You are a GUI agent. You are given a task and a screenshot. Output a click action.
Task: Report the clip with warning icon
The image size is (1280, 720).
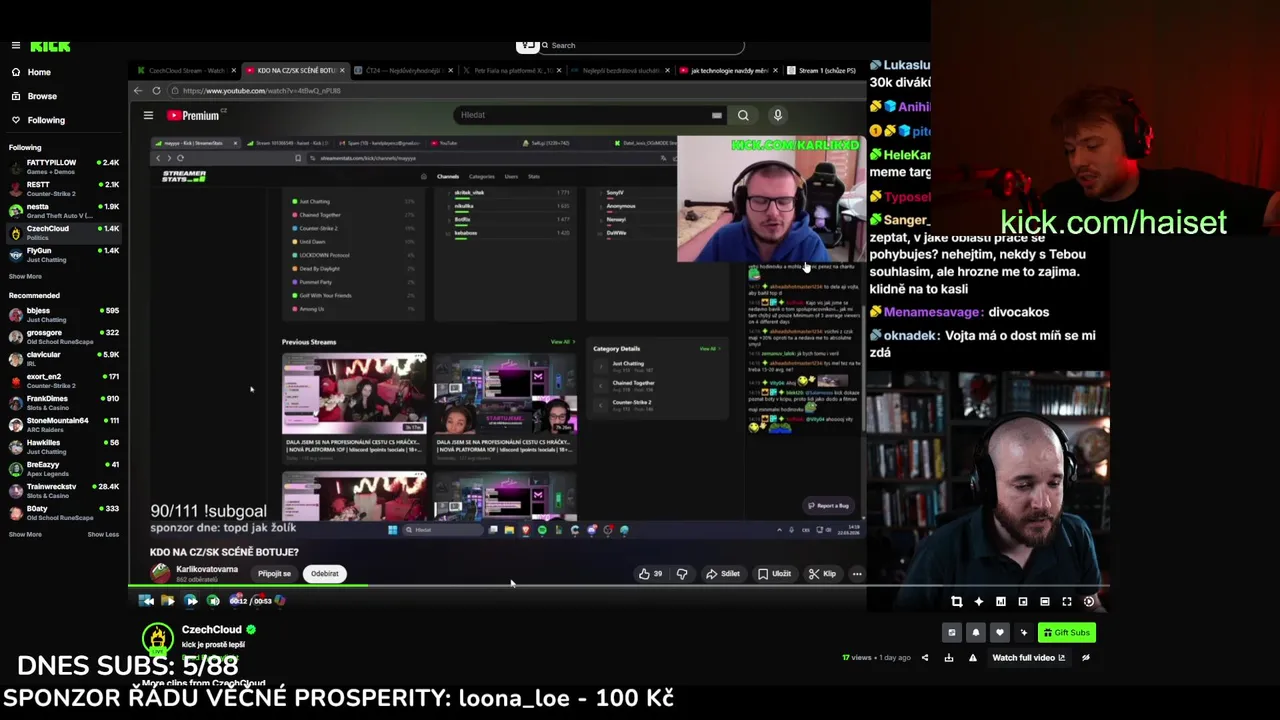(973, 658)
